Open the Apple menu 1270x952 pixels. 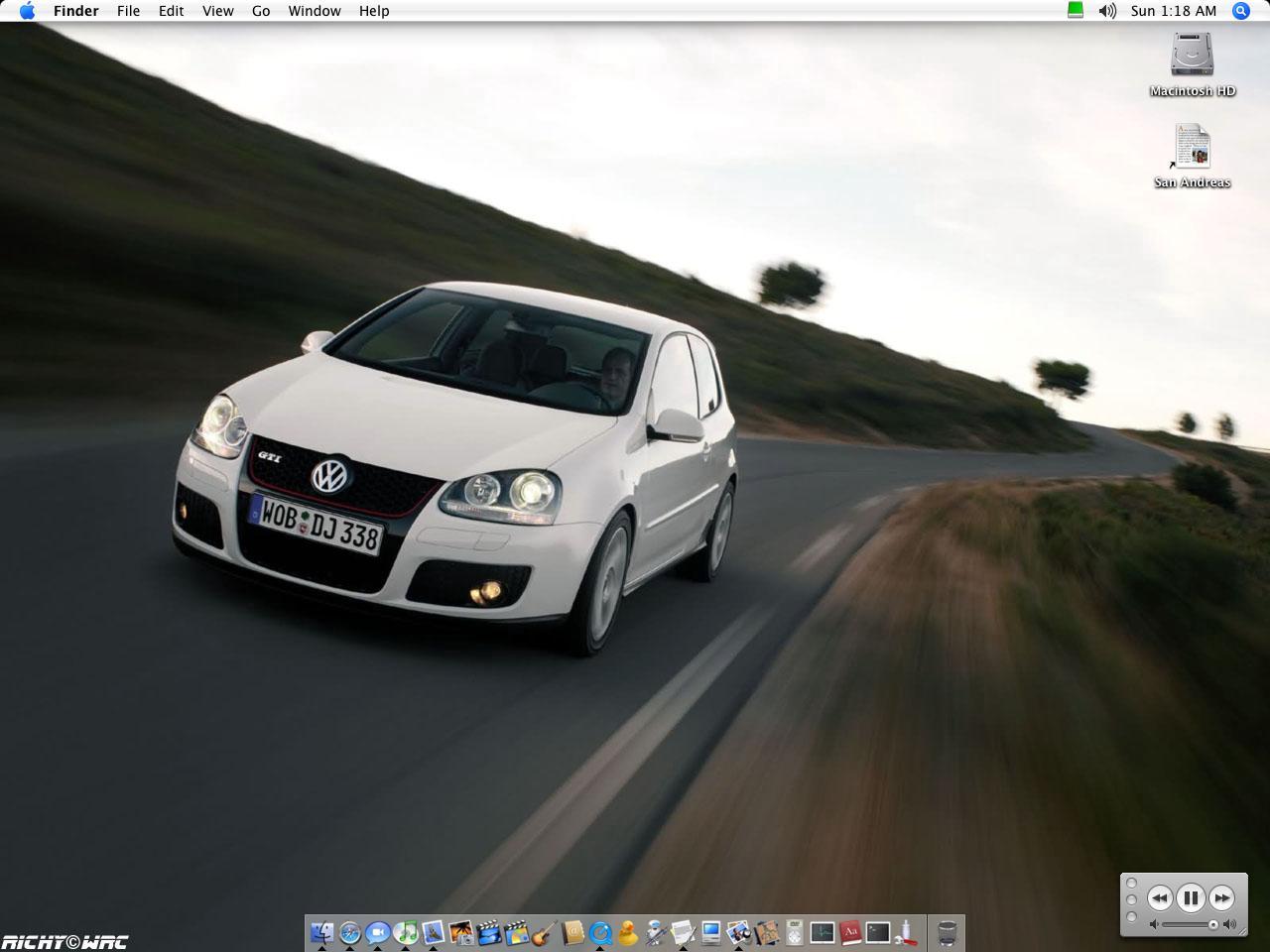27,11
